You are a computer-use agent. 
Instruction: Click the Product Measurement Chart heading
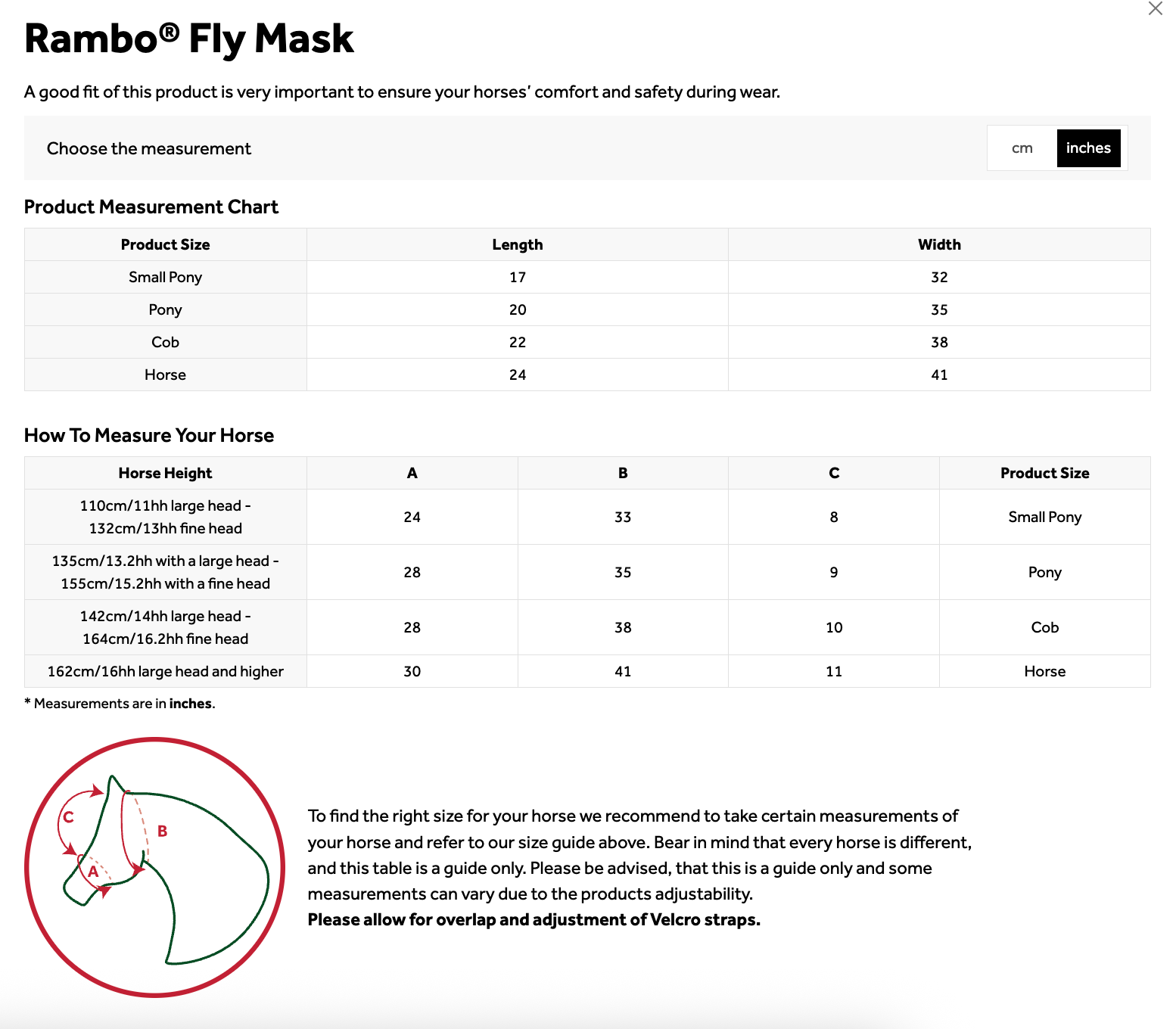coord(151,207)
